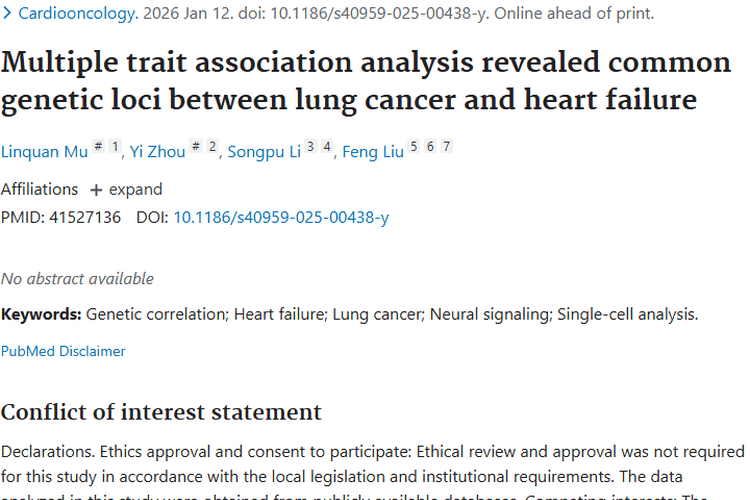The image size is (750, 500).
Task: Click affiliation superscript 1 after Linquan Mu
Action: (115, 147)
